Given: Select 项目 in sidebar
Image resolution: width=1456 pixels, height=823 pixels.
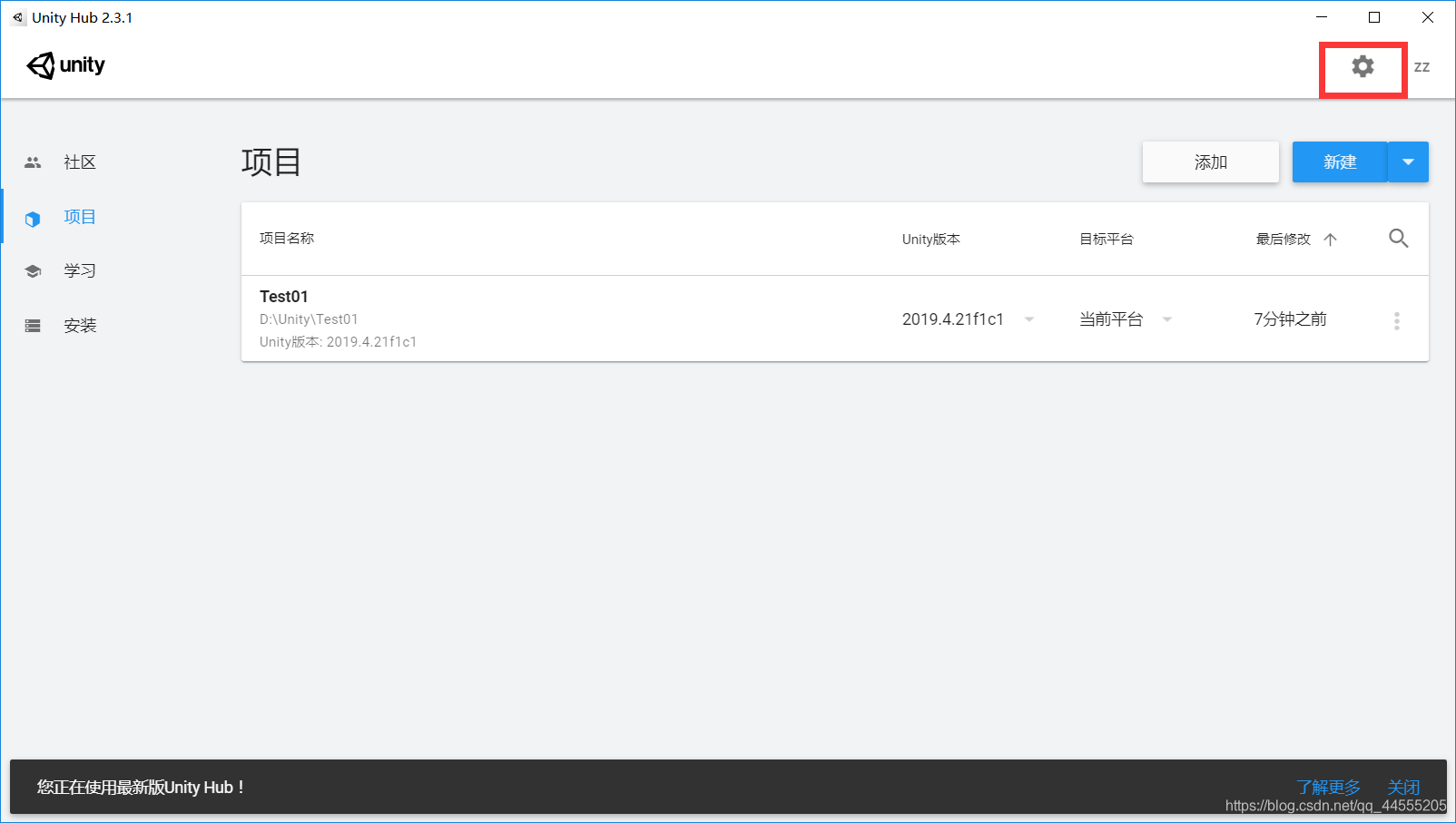Looking at the screenshot, I should pyautogui.click(x=80, y=217).
